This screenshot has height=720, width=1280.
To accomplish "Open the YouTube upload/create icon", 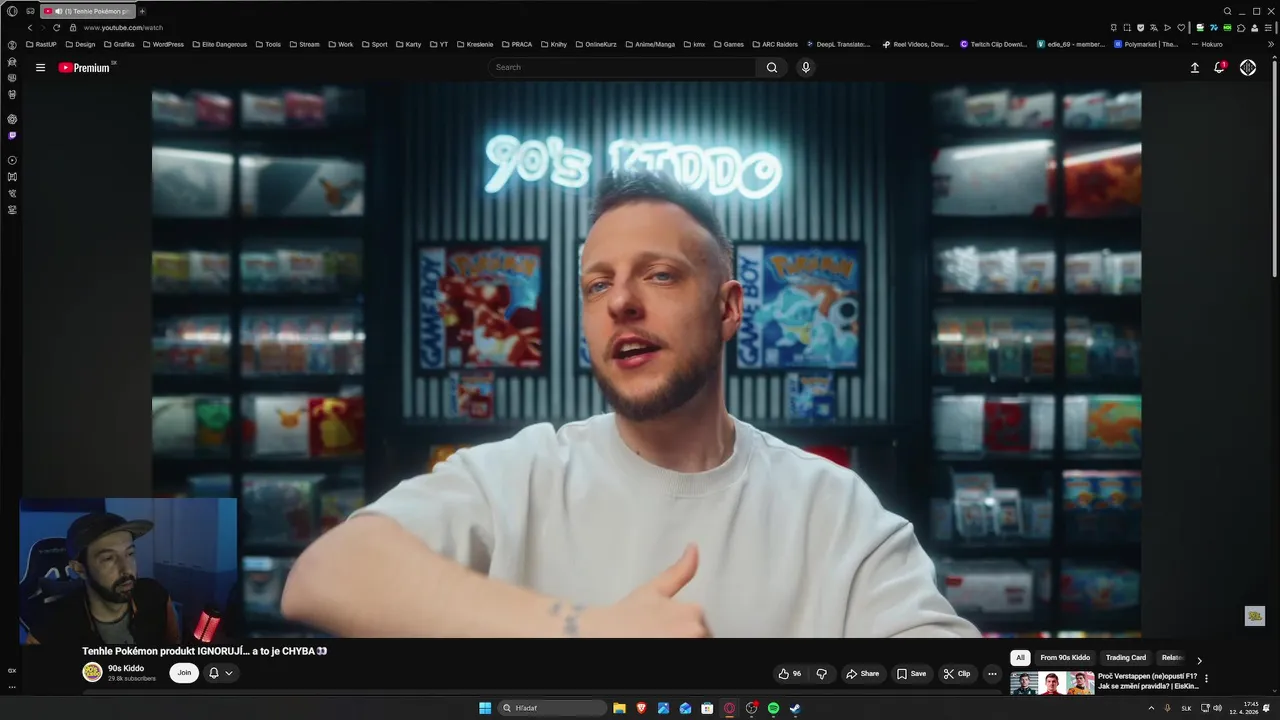I will 1194,67.
